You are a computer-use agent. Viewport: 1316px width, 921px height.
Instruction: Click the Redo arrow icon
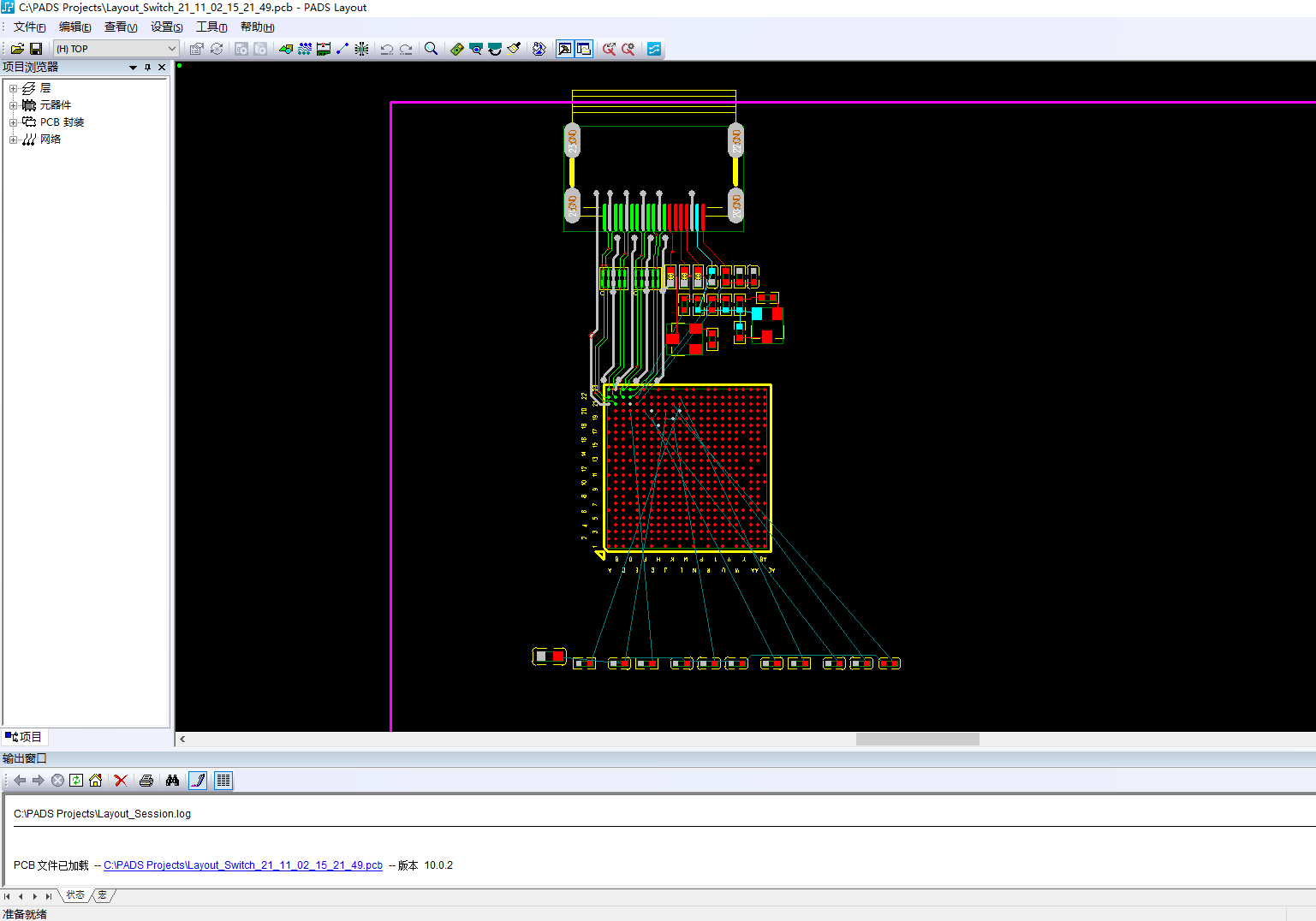tap(406, 49)
